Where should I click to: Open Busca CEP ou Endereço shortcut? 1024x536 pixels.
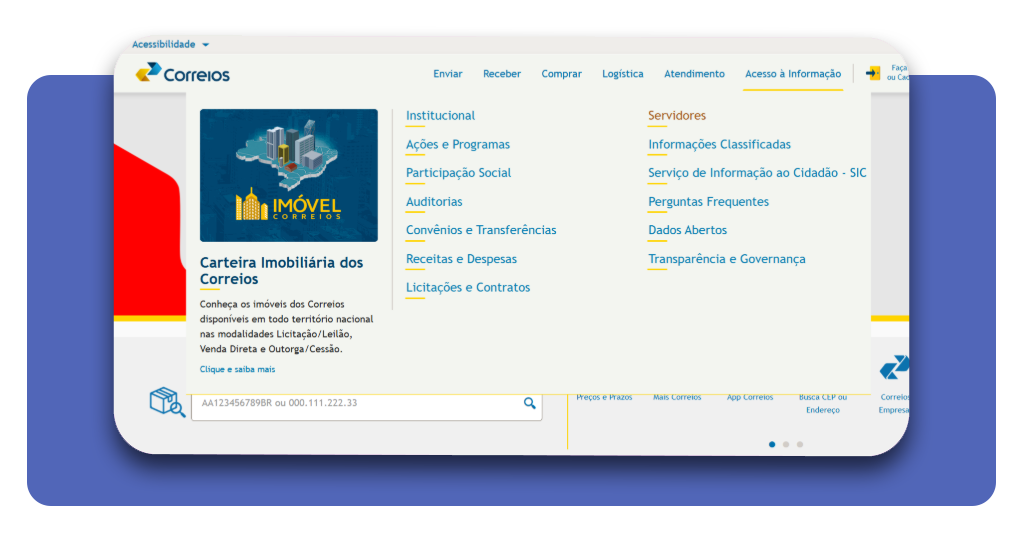coord(823,403)
